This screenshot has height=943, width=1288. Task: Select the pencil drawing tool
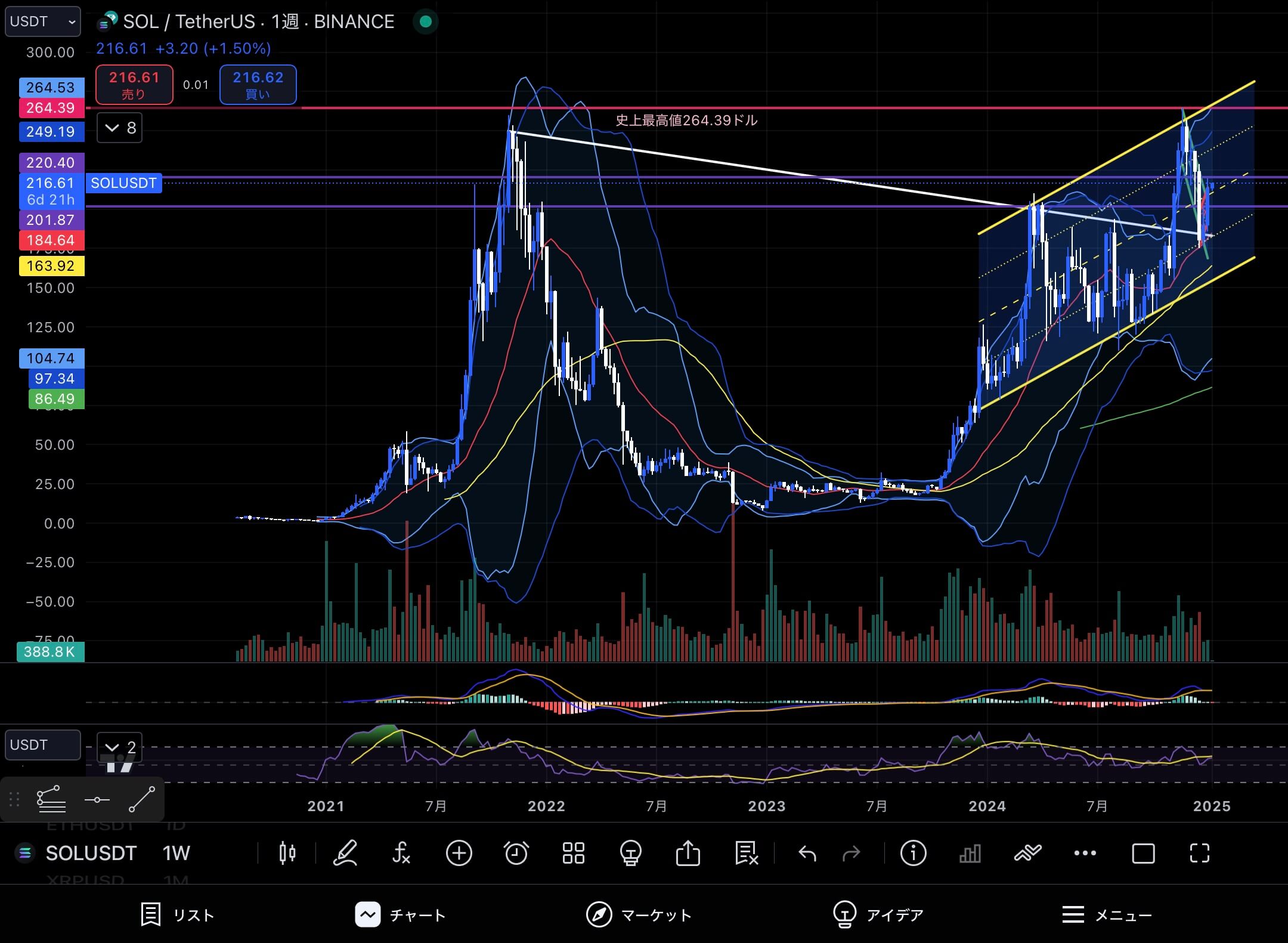coord(345,853)
